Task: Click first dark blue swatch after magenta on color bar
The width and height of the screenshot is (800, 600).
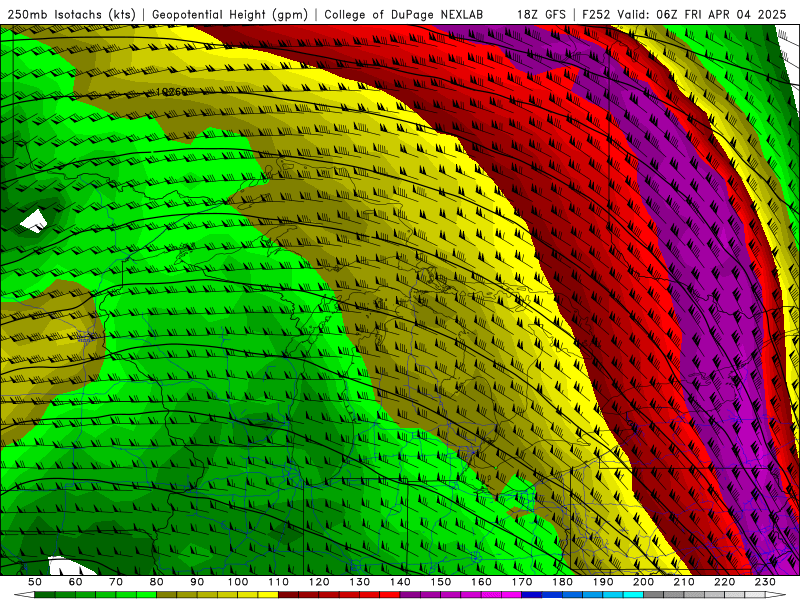Action: [x=532, y=595]
